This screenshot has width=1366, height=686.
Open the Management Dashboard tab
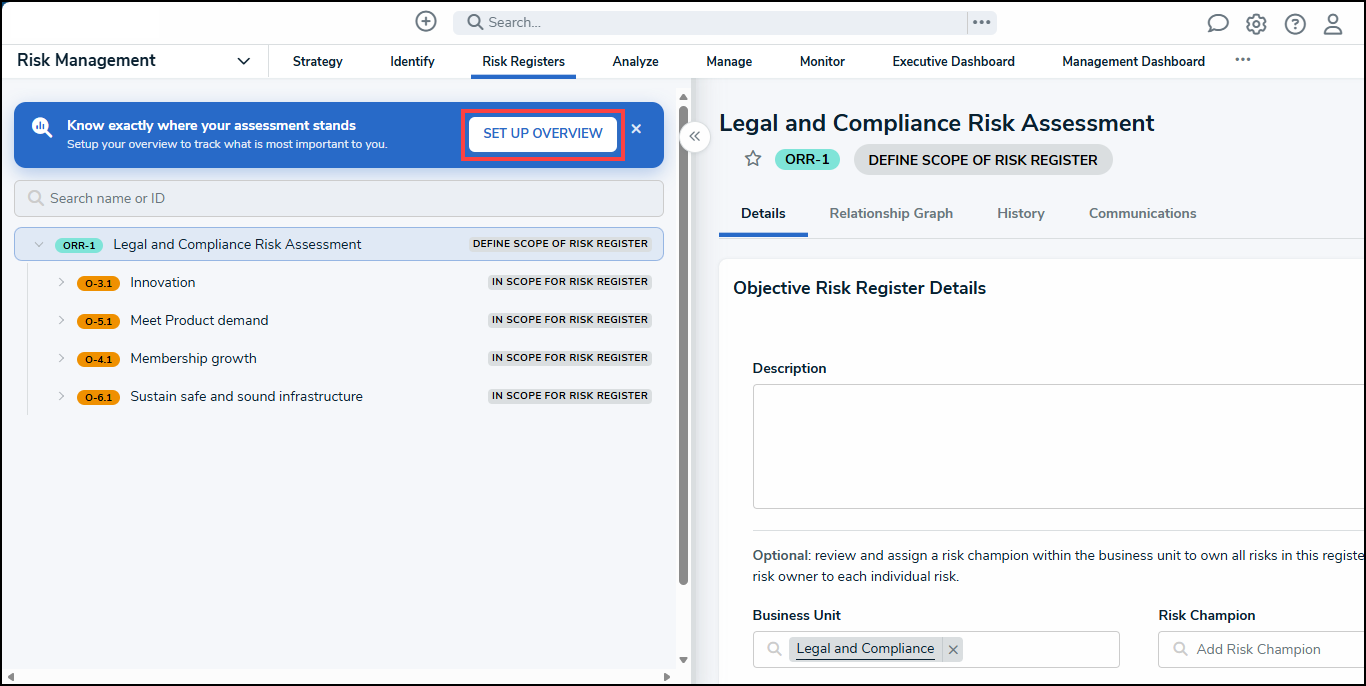point(1133,61)
